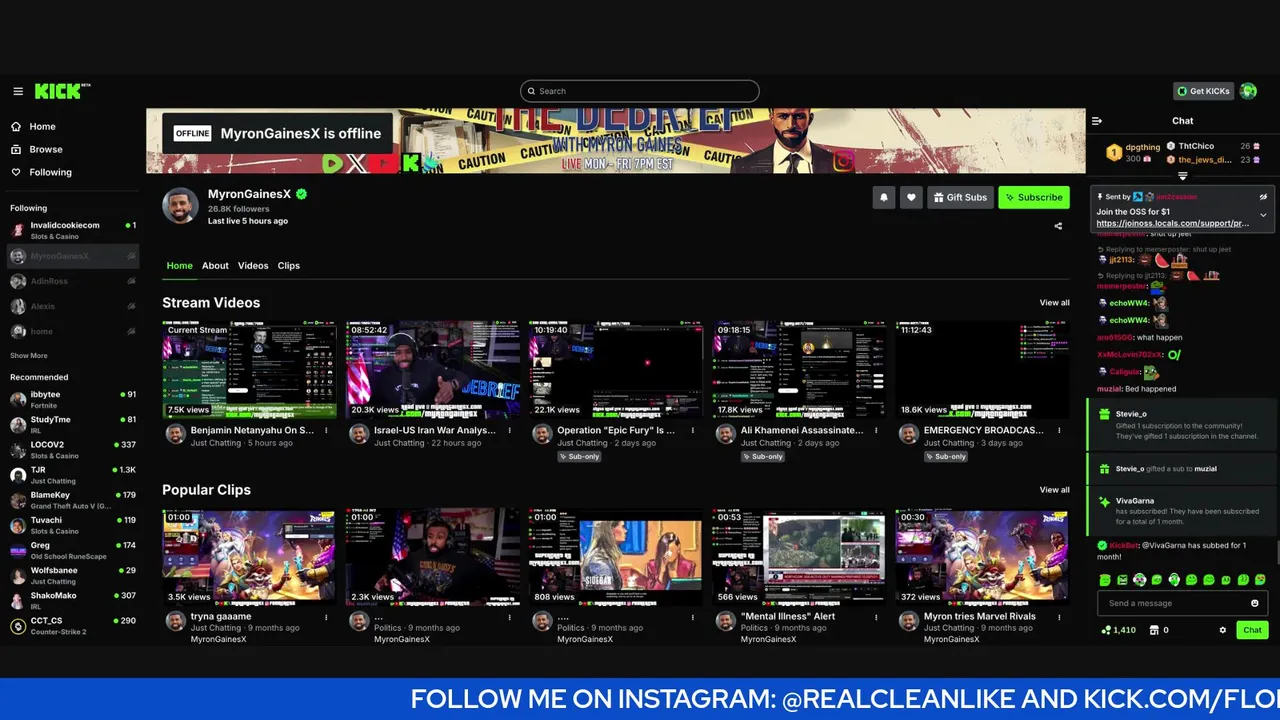Click the heart follow icon
Screen dimensions: 1280x720
point(911,197)
